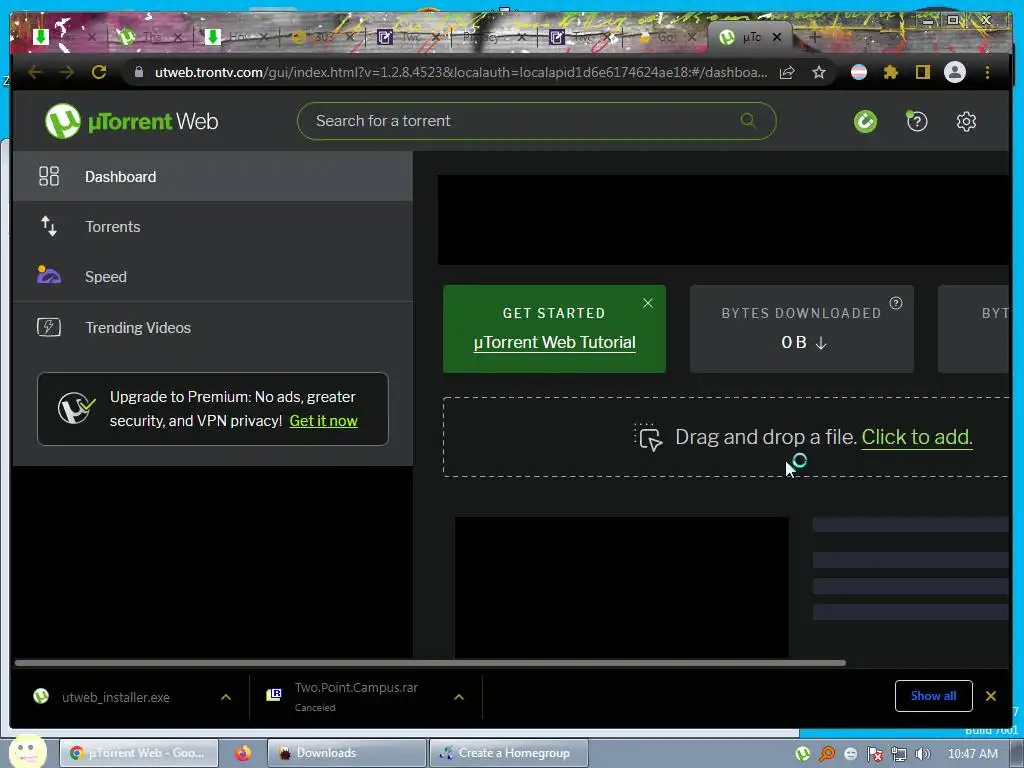Screen dimensions: 1024x768
Task: Click the striped circle extension icon
Action: pyautogui.click(x=859, y=72)
